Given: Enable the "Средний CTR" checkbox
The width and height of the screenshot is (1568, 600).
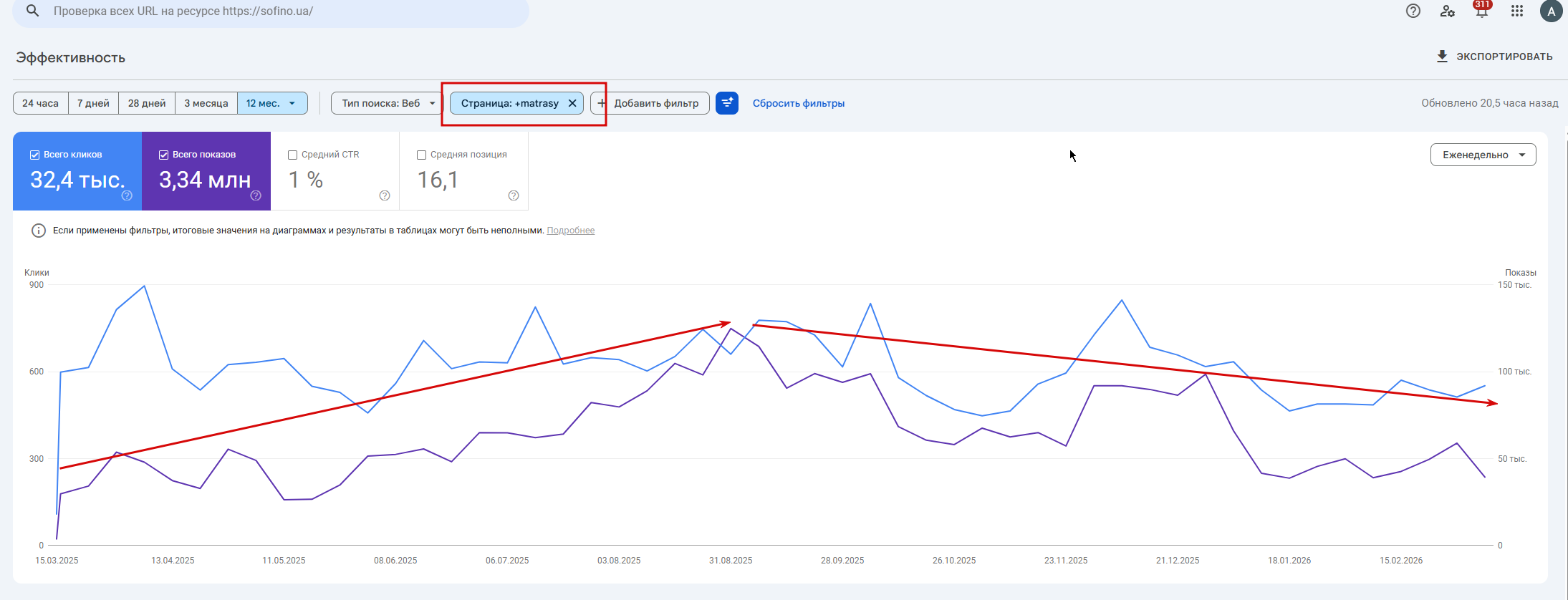Looking at the screenshot, I should 292,155.
